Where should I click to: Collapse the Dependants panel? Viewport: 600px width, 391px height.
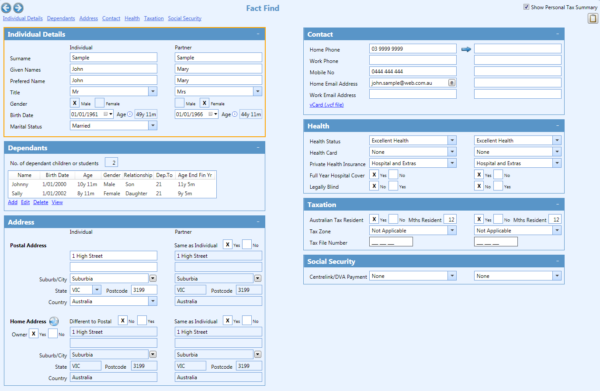click(x=258, y=148)
